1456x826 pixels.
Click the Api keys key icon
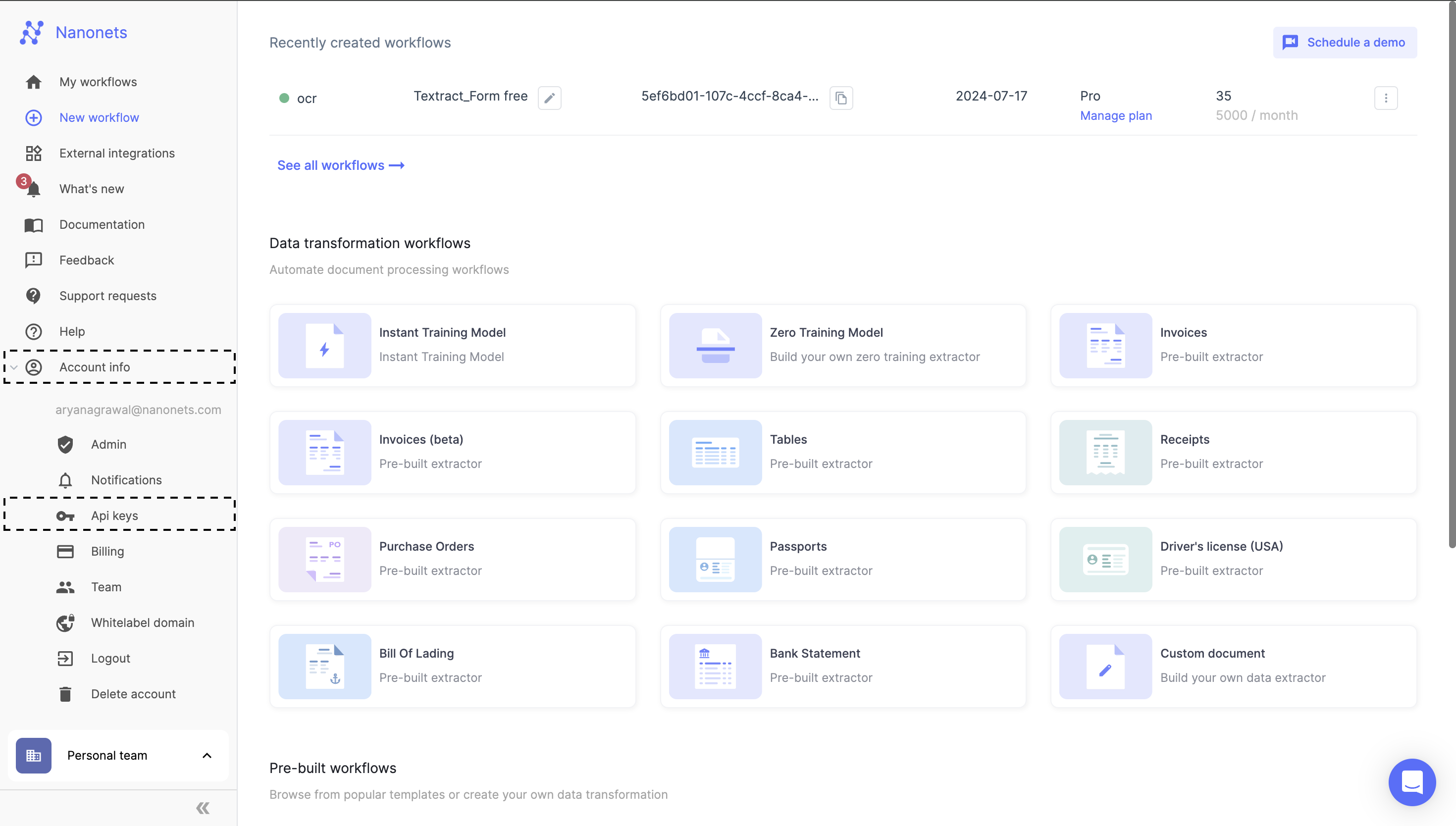[65, 516]
